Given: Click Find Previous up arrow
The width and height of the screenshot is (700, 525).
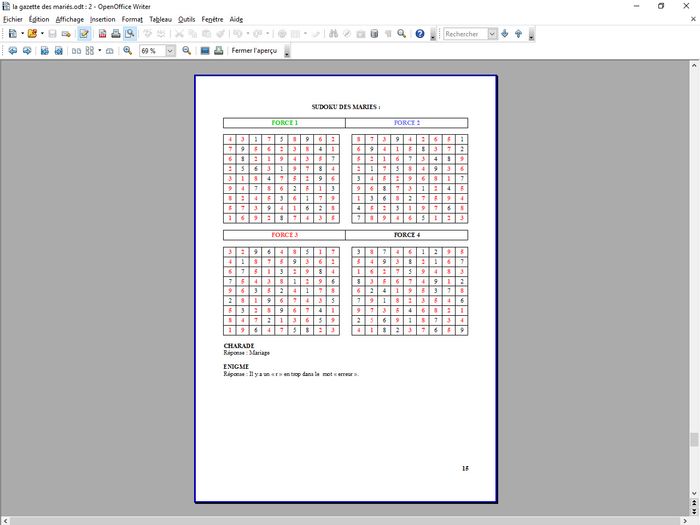Looking at the screenshot, I should click(x=518, y=33).
